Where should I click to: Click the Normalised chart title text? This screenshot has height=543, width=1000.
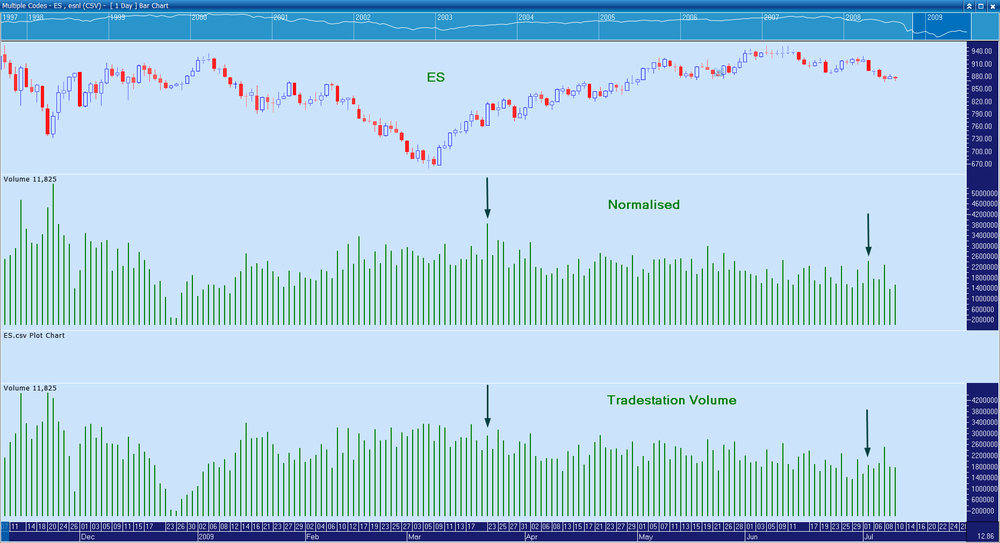click(643, 205)
